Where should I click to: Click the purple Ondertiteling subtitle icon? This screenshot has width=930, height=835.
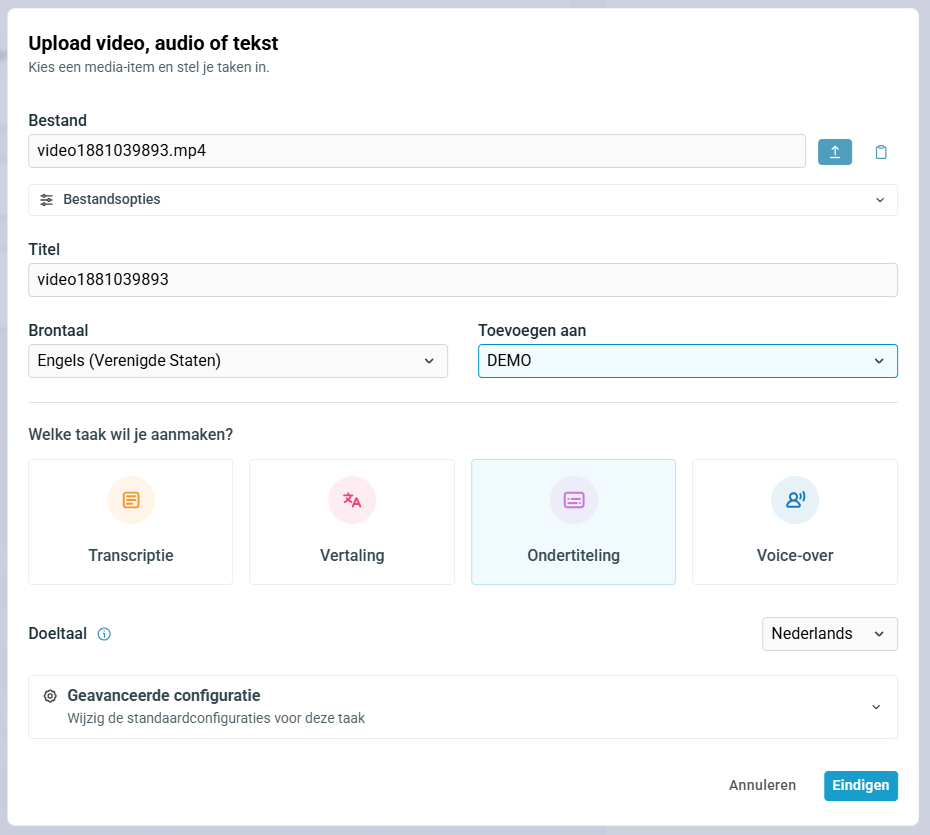pos(574,500)
